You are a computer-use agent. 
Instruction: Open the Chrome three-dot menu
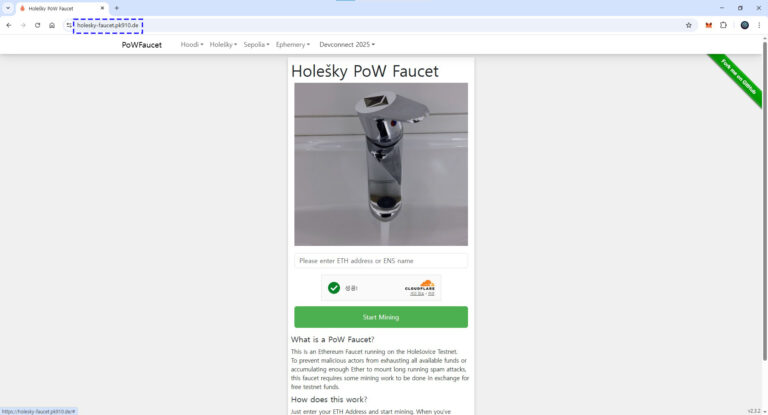click(x=759, y=25)
